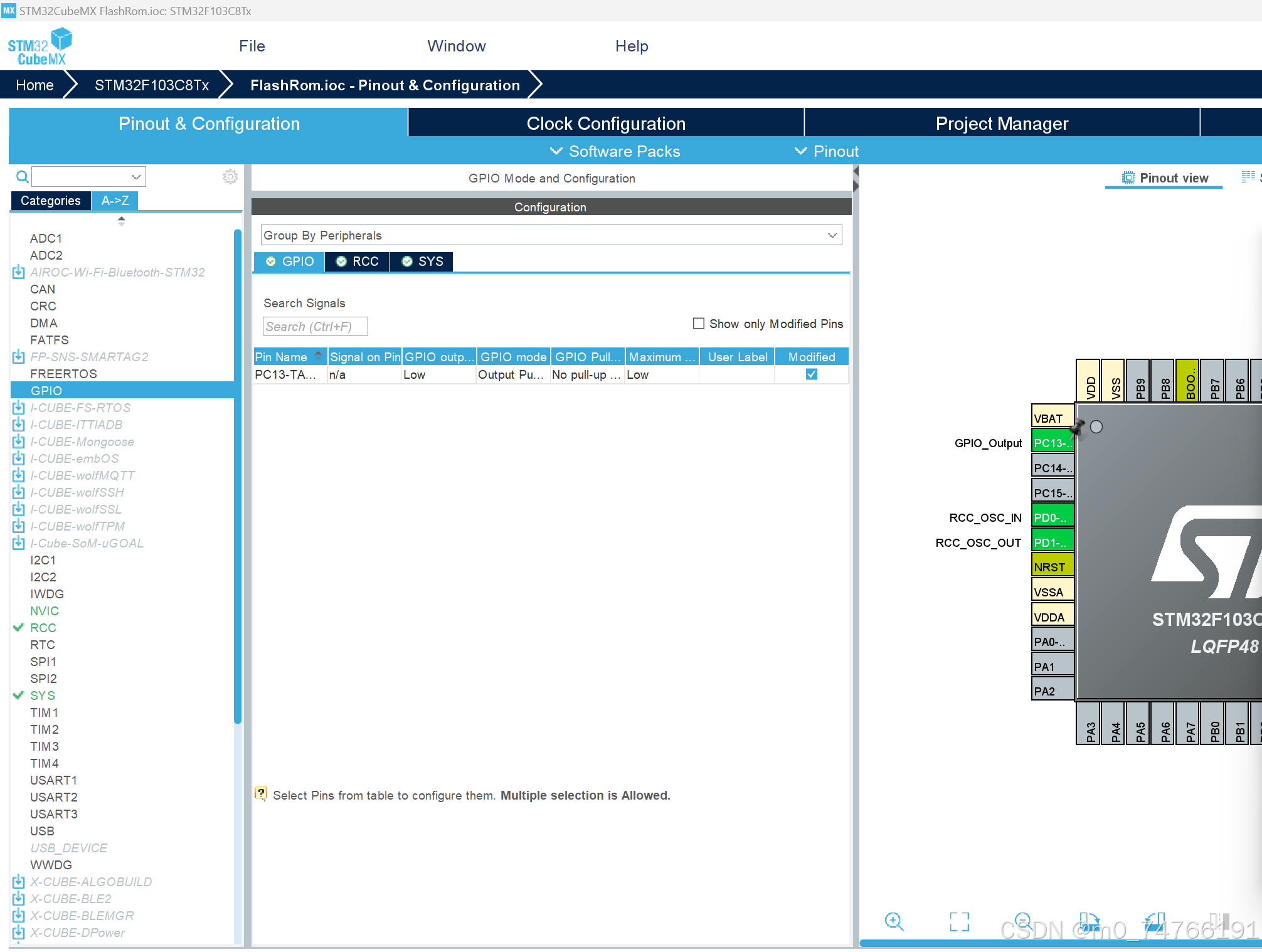Click download icon next to I-CUBE-FS-RTOS
Screen dimensions: 1262x952
click(19, 408)
